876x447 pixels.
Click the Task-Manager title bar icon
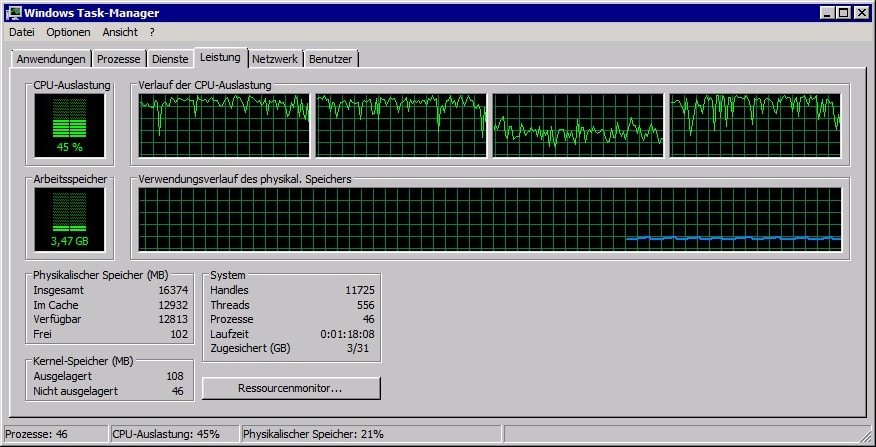coord(13,12)
